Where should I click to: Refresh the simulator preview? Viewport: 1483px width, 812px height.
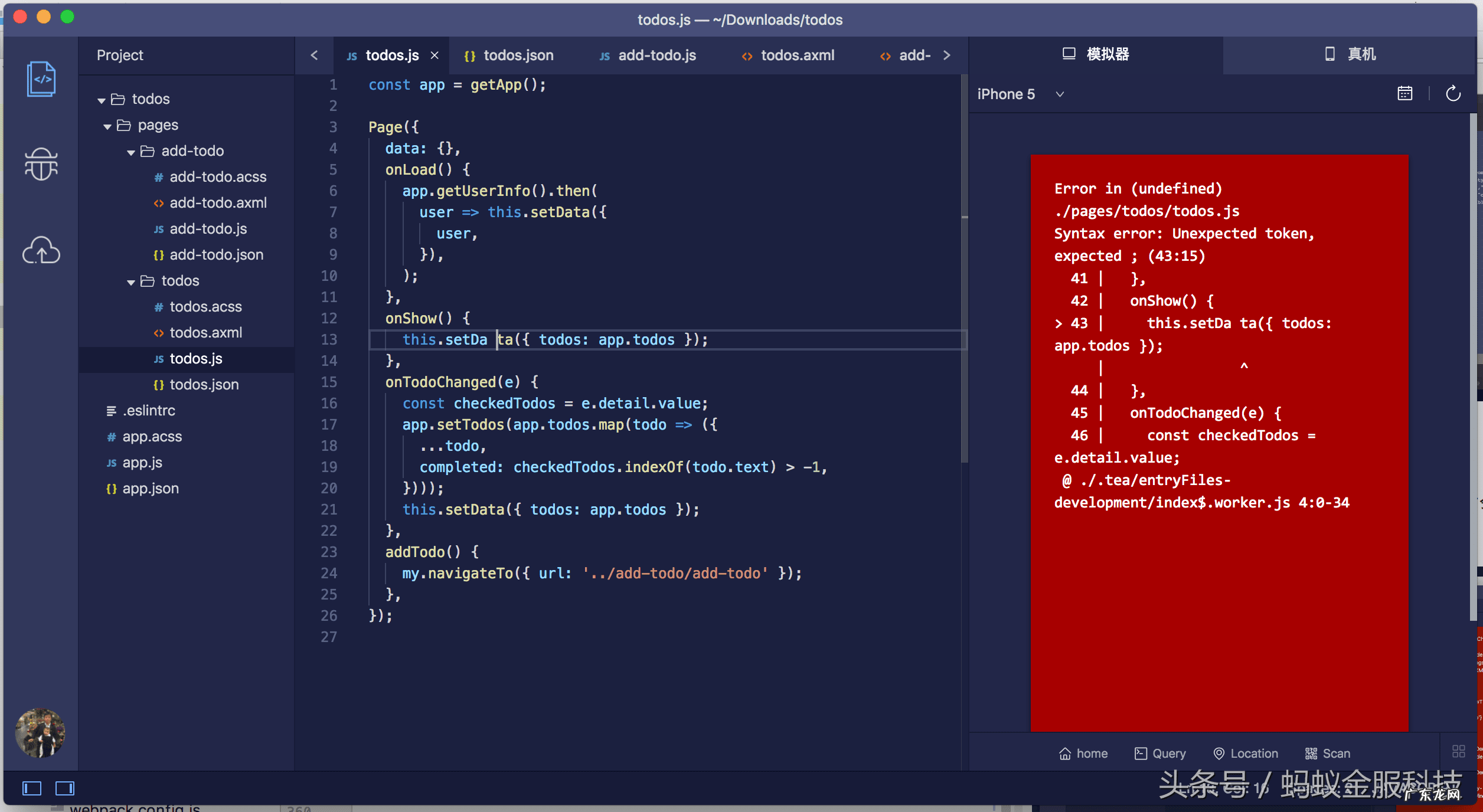1453,94
